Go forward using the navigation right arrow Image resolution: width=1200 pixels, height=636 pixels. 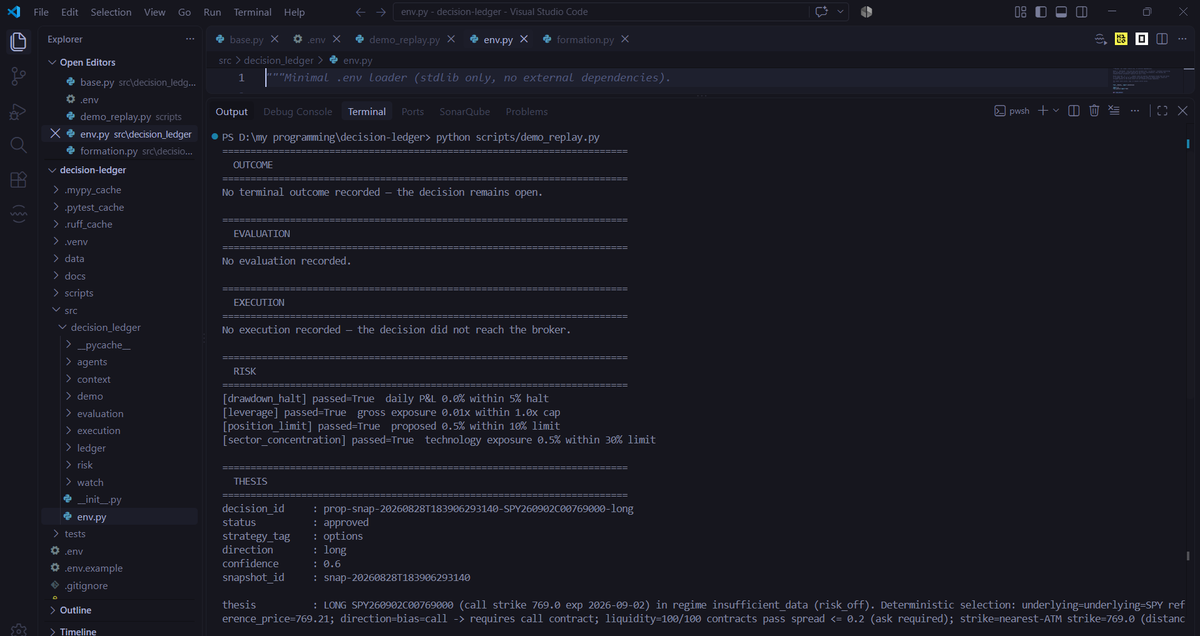click(x=381, y=12)
